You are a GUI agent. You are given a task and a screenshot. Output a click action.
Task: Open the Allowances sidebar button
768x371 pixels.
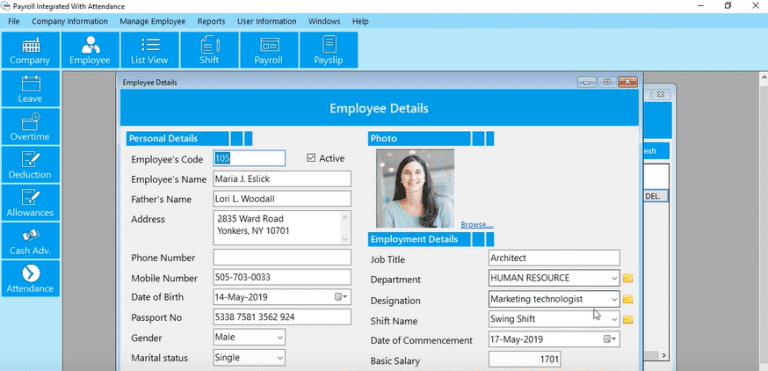coord(30,202)
